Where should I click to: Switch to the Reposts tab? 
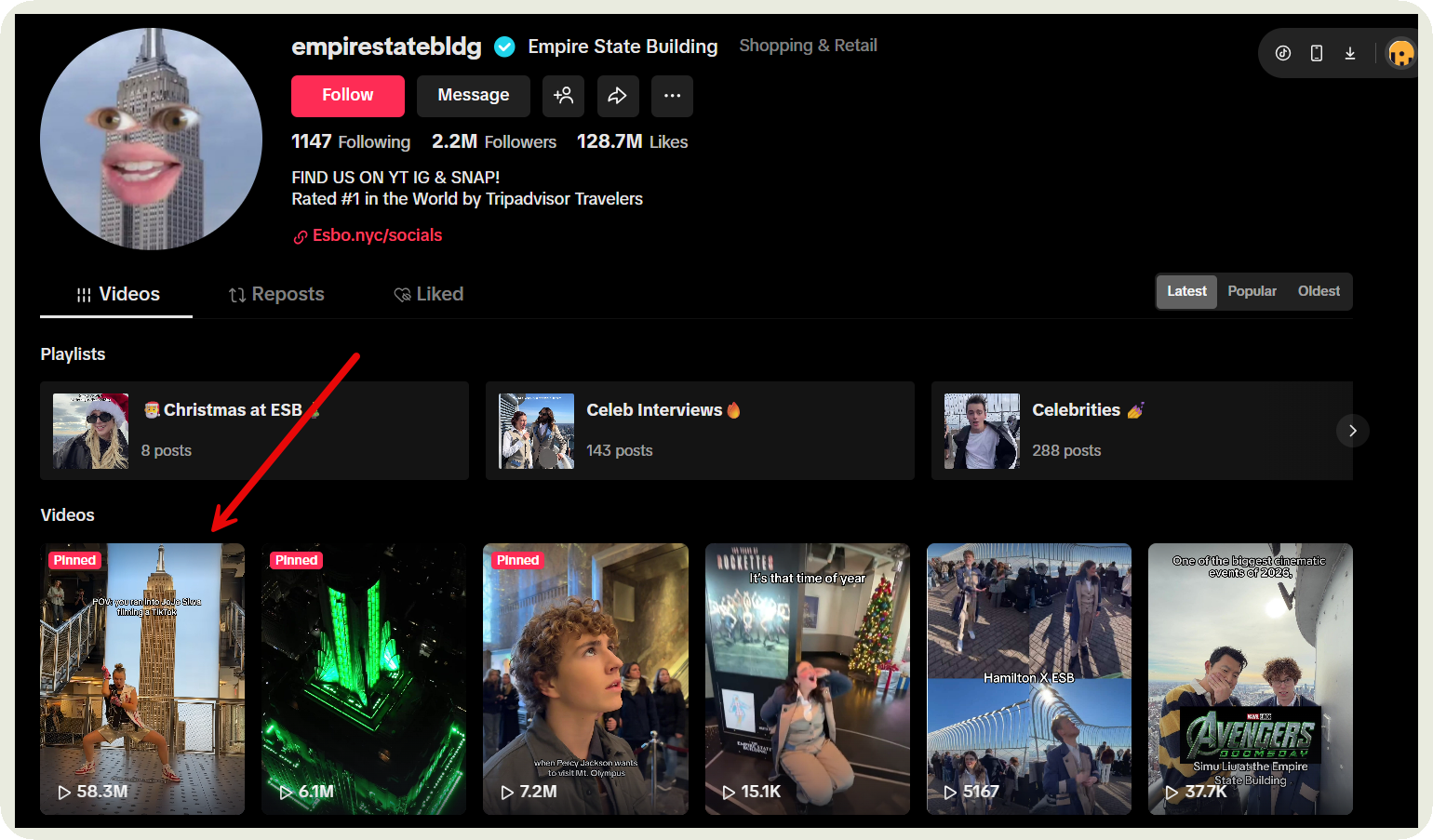tap(276, 294)
